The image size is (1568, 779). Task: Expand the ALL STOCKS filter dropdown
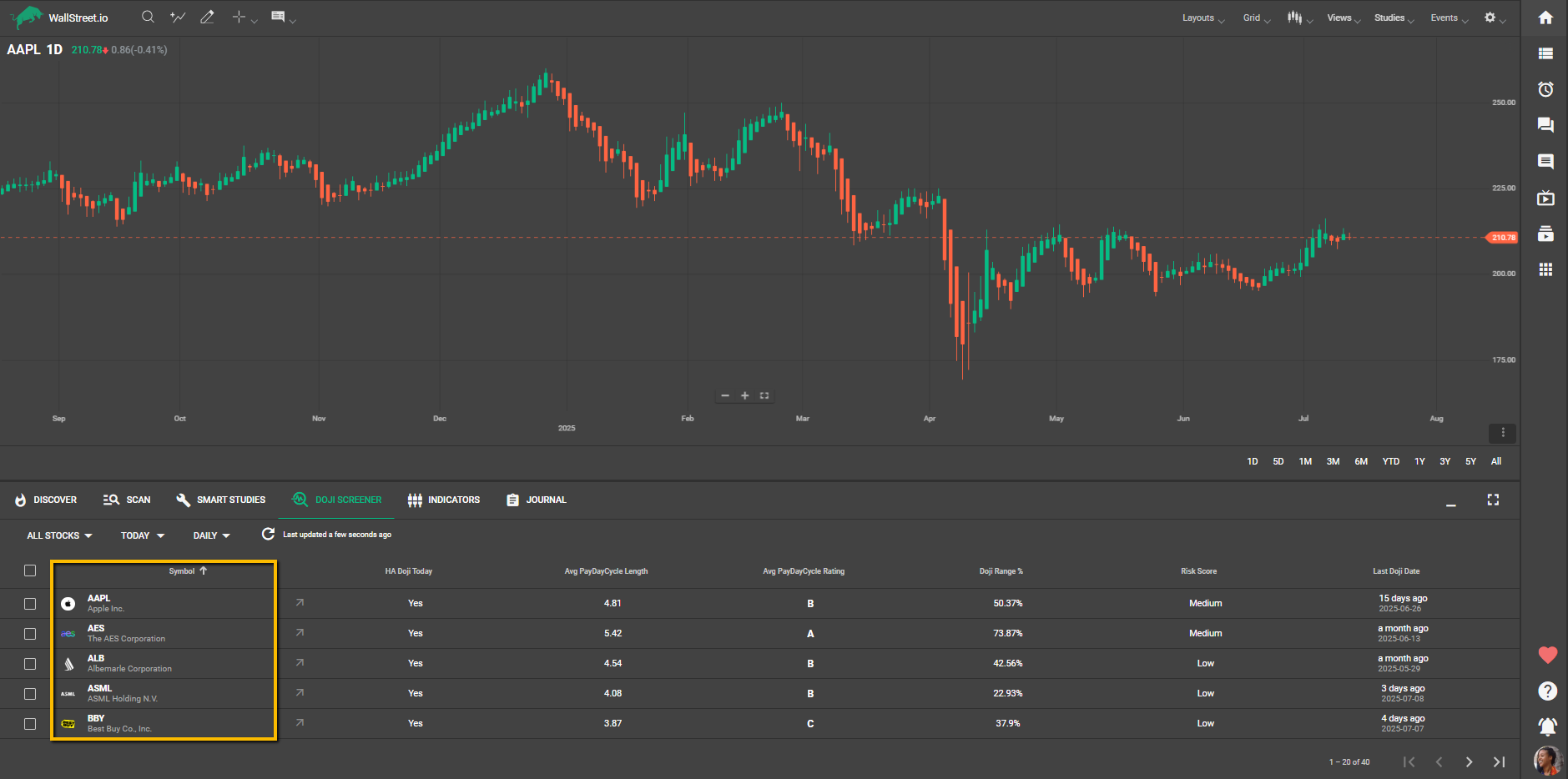pyautogui.click(x=59, y=535)
